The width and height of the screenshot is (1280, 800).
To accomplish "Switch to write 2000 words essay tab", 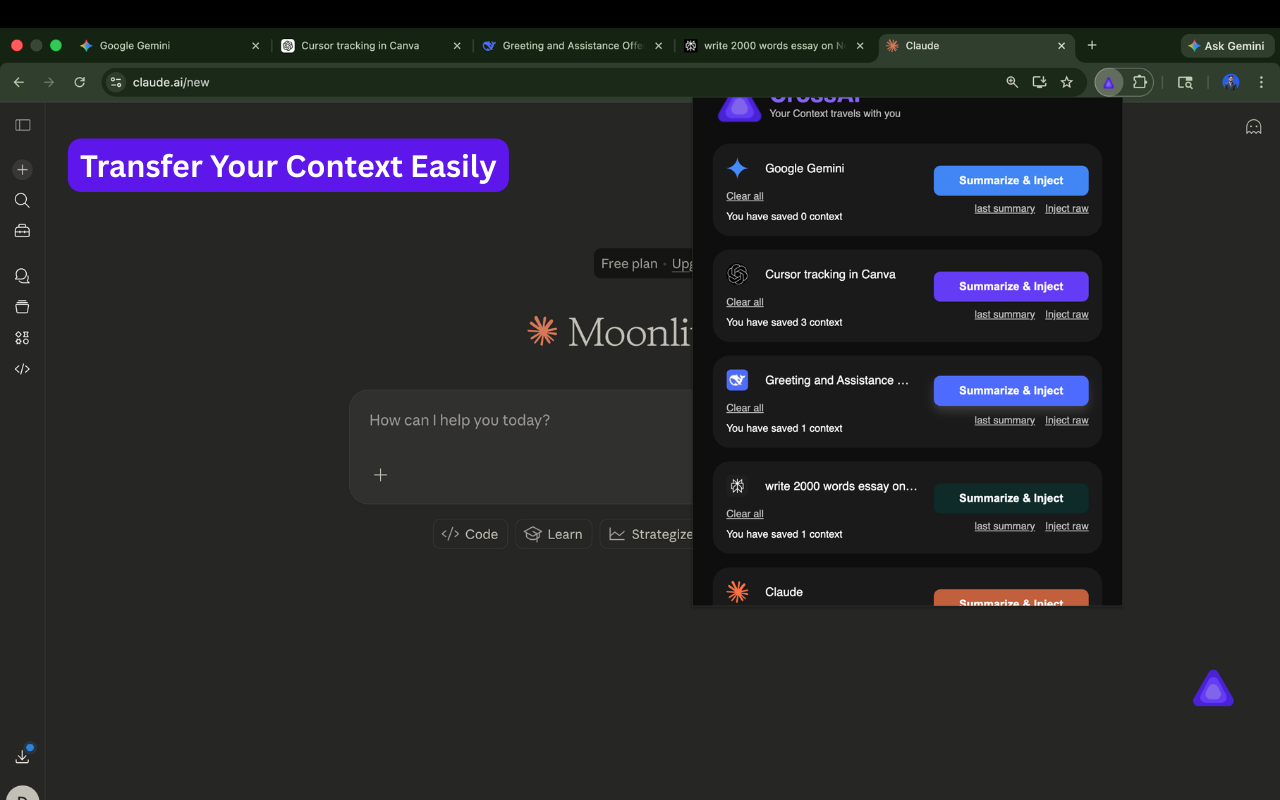I will coord(772,46).
